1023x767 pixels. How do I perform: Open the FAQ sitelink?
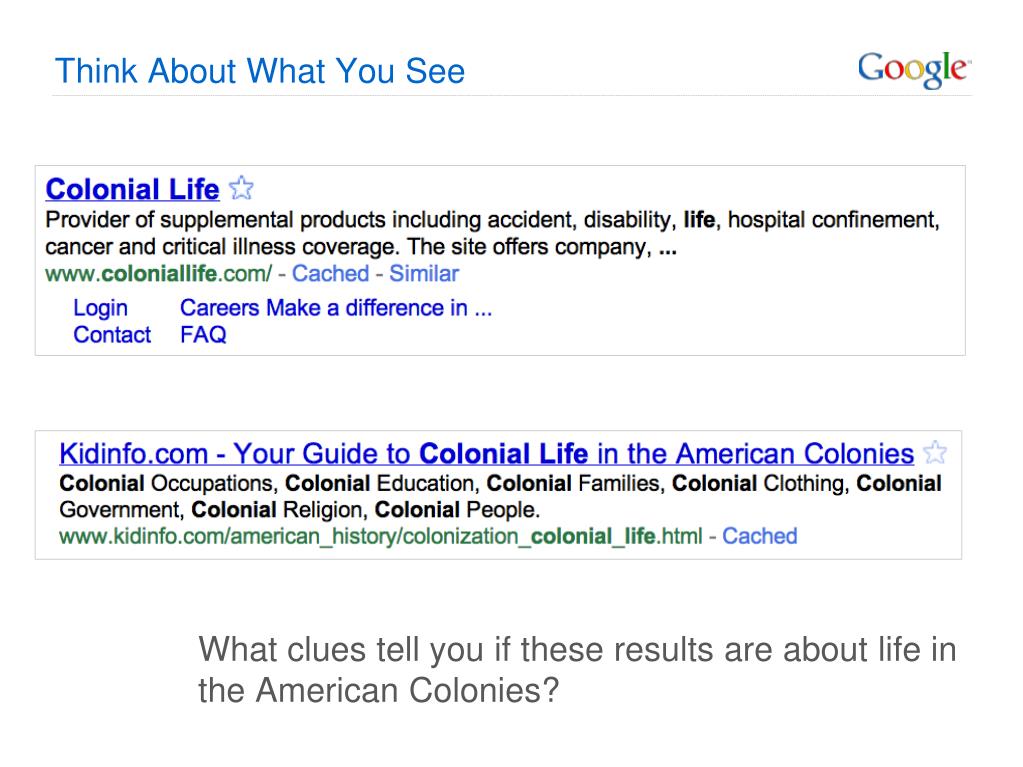click(204, 335)
